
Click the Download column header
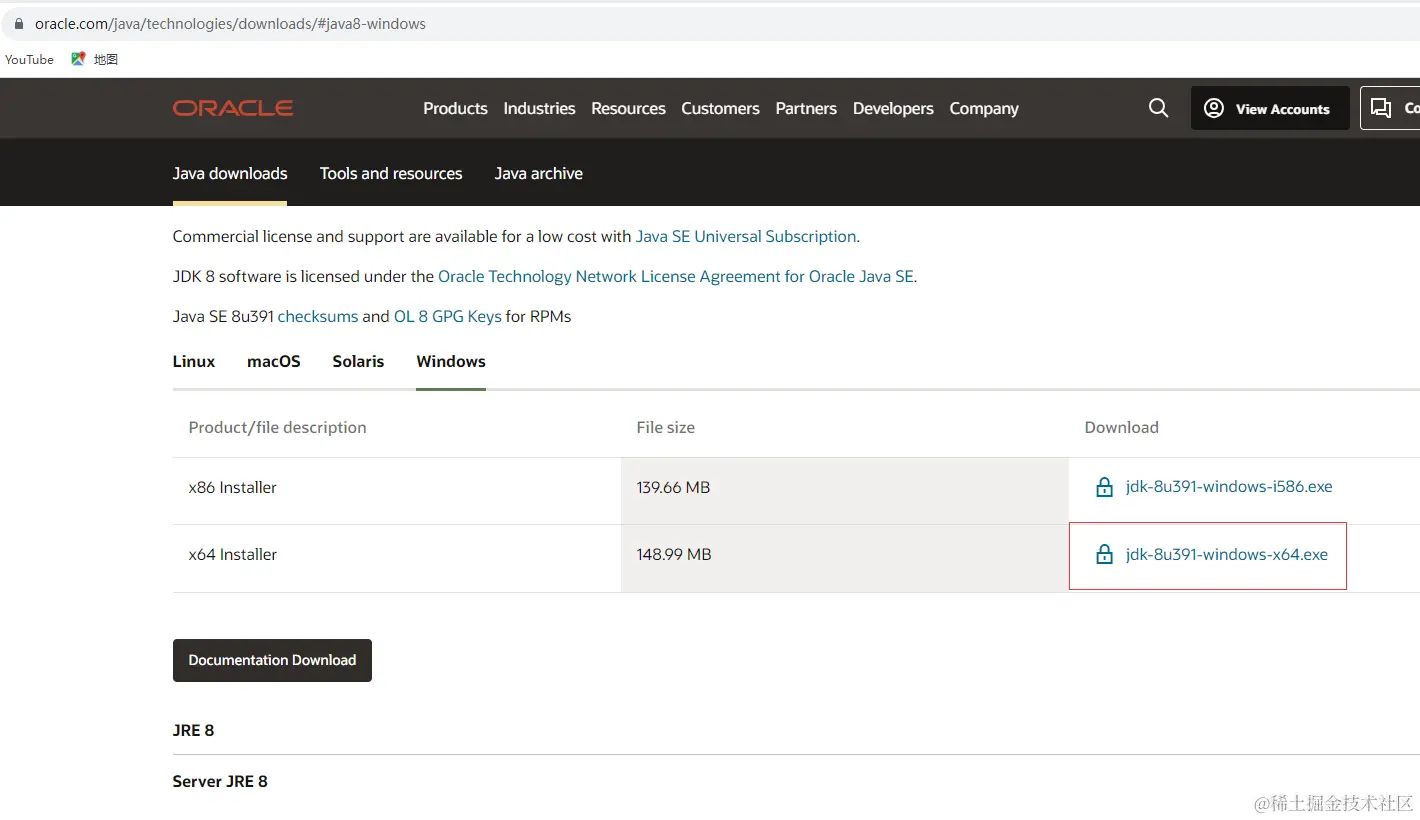pos(1122,427)
